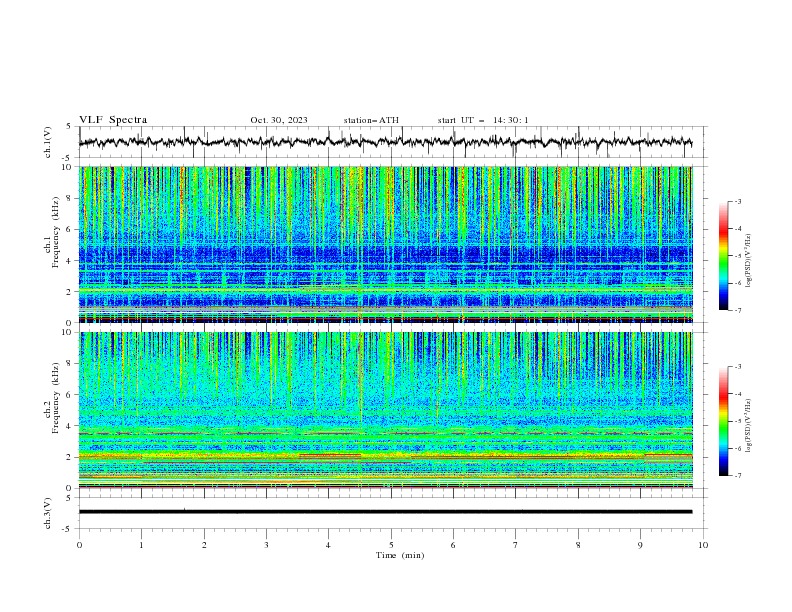Click the "start UT = 14:30:1" header text
The width and height of the screenshot is (792, 612).
483,120
